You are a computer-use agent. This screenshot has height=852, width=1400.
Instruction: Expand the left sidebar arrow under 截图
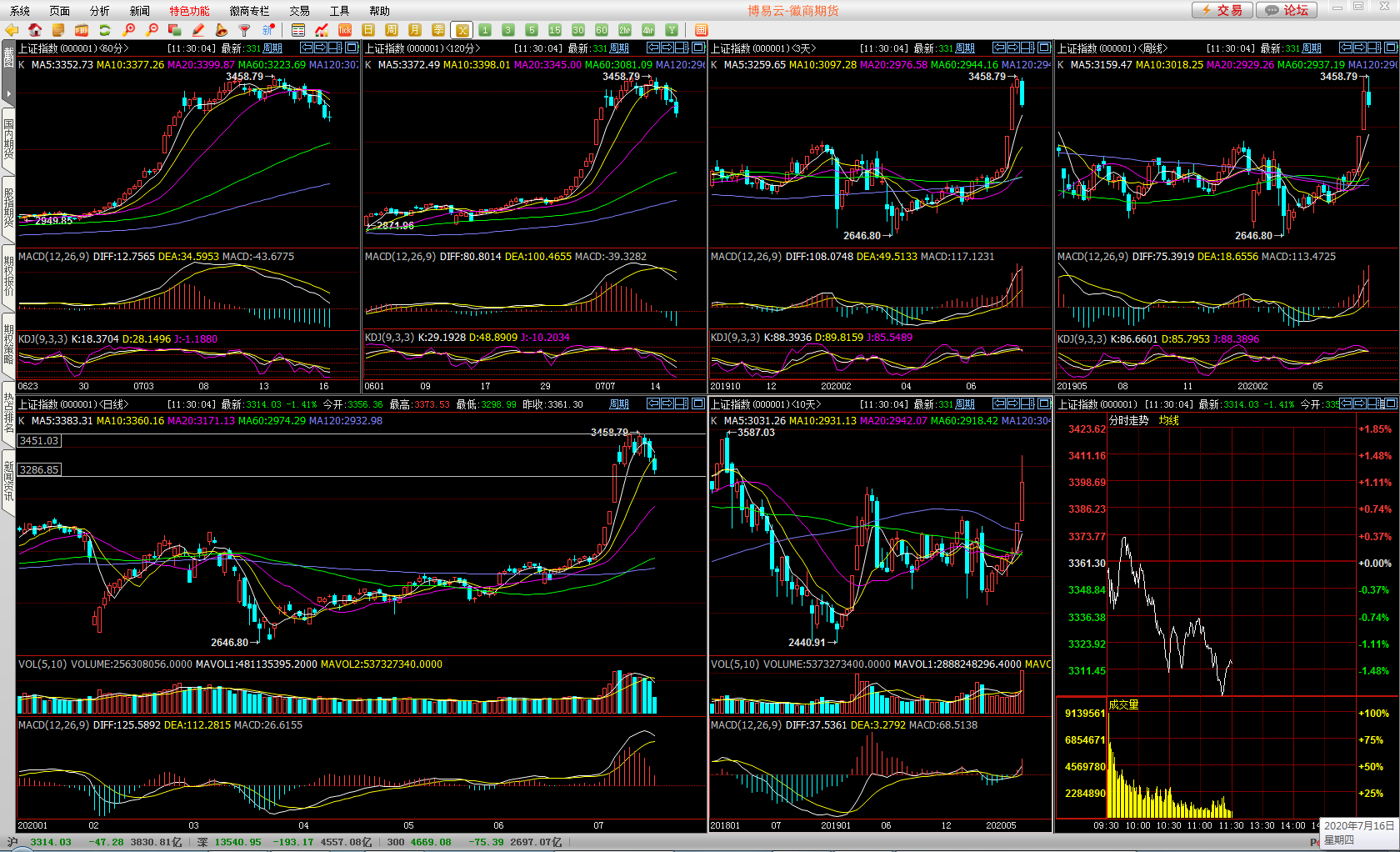(8, 93)
